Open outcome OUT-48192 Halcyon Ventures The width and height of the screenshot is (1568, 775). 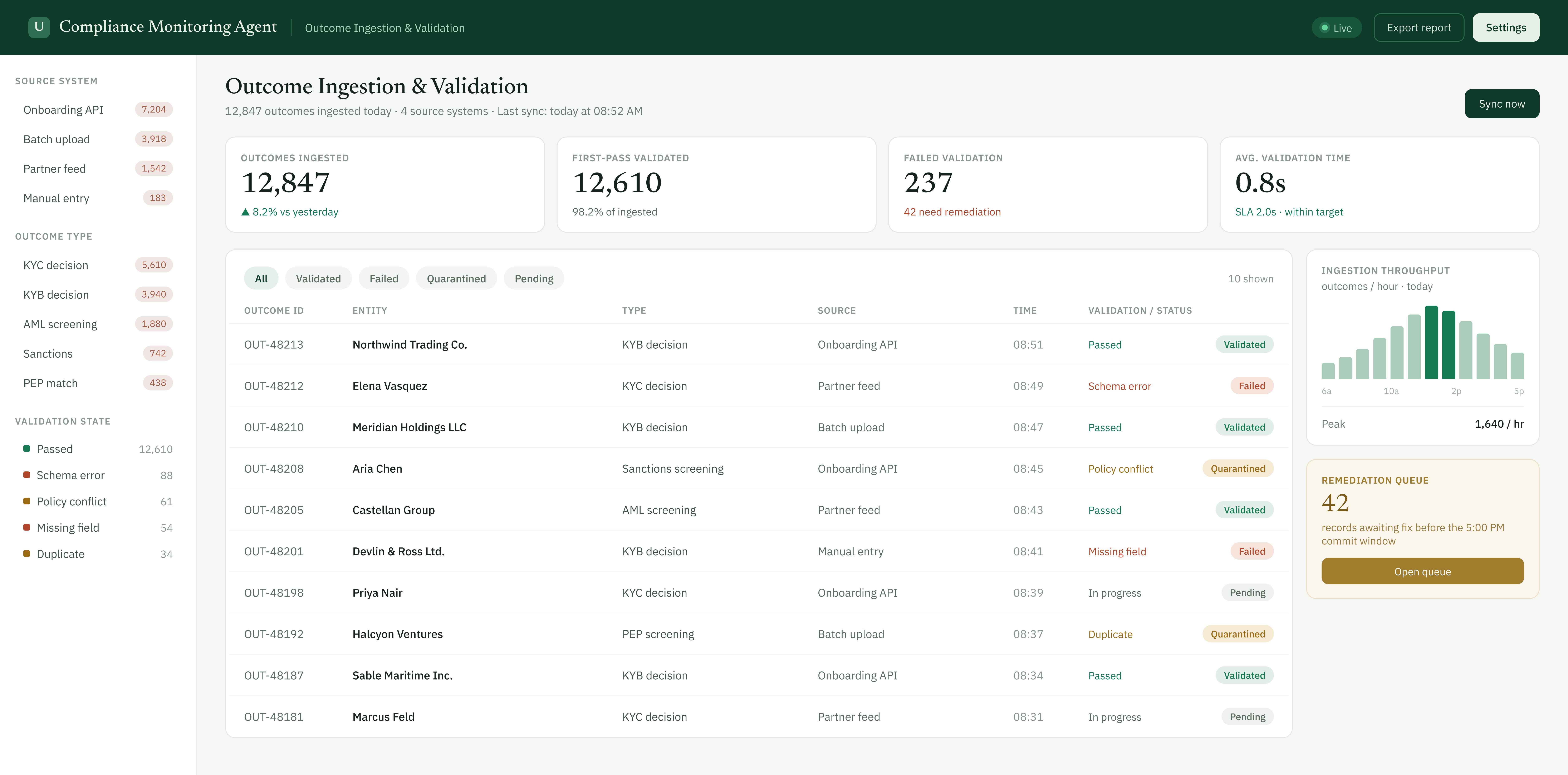click(758, 634)
